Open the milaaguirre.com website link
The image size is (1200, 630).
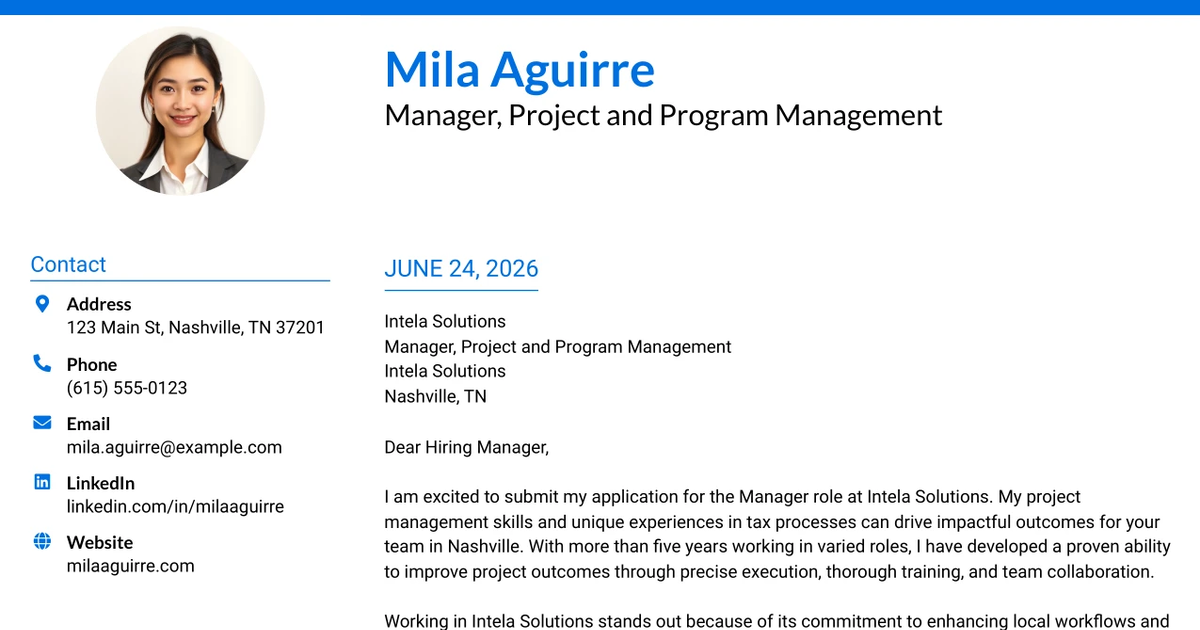point(130,566)
